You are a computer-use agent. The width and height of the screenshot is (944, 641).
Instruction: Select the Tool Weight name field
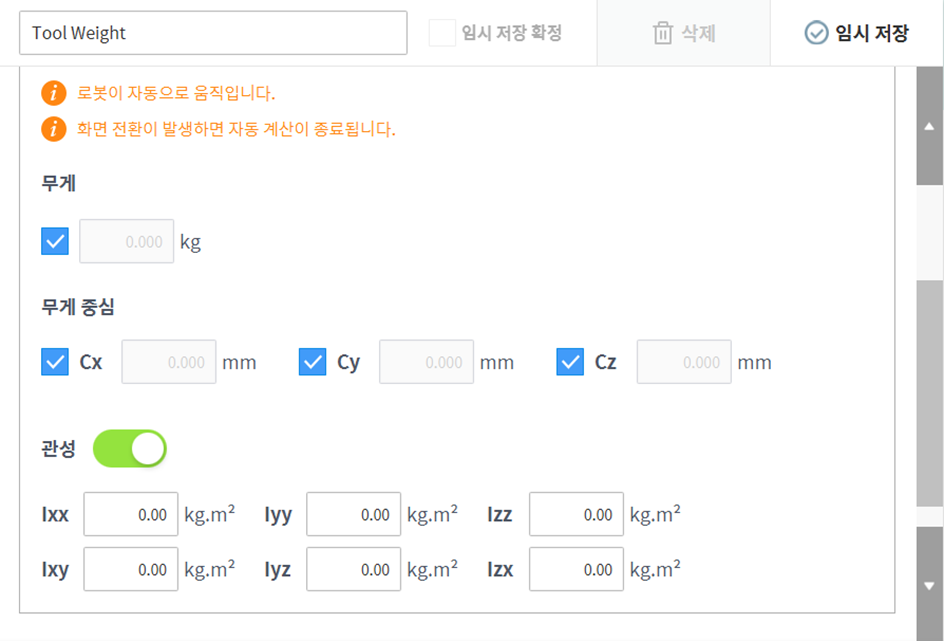point(213,32)
